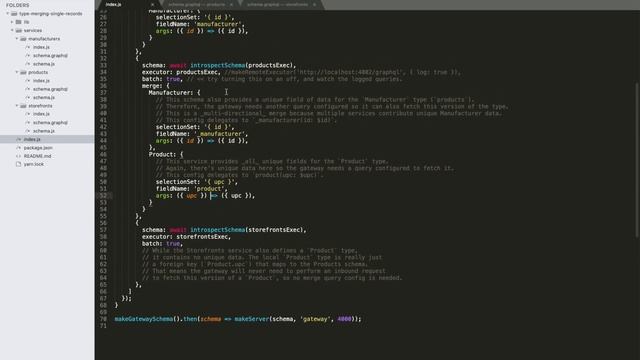Collapse the services folder arrow

[x=12, y=30]
